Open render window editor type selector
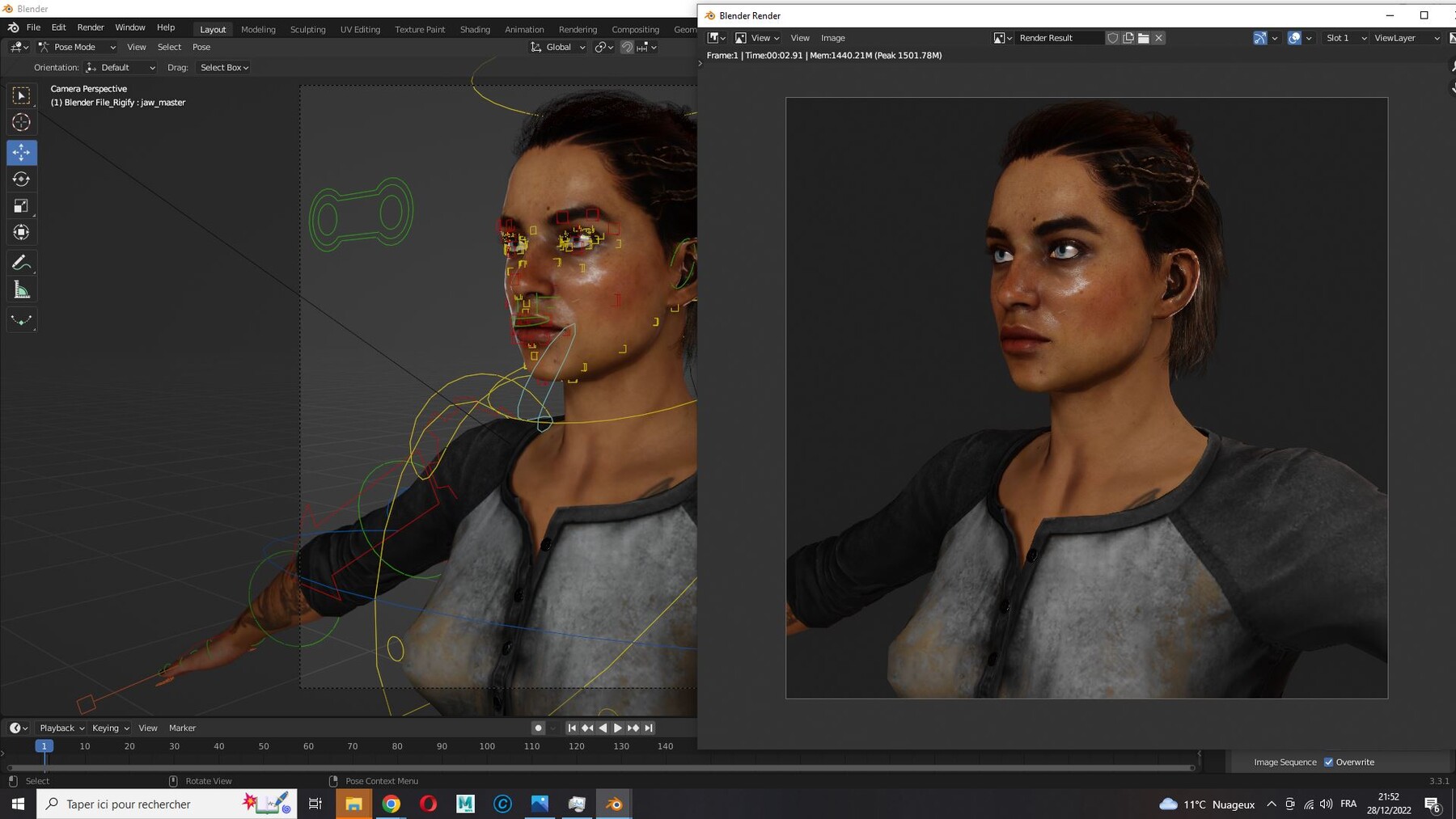 point(717,38)
